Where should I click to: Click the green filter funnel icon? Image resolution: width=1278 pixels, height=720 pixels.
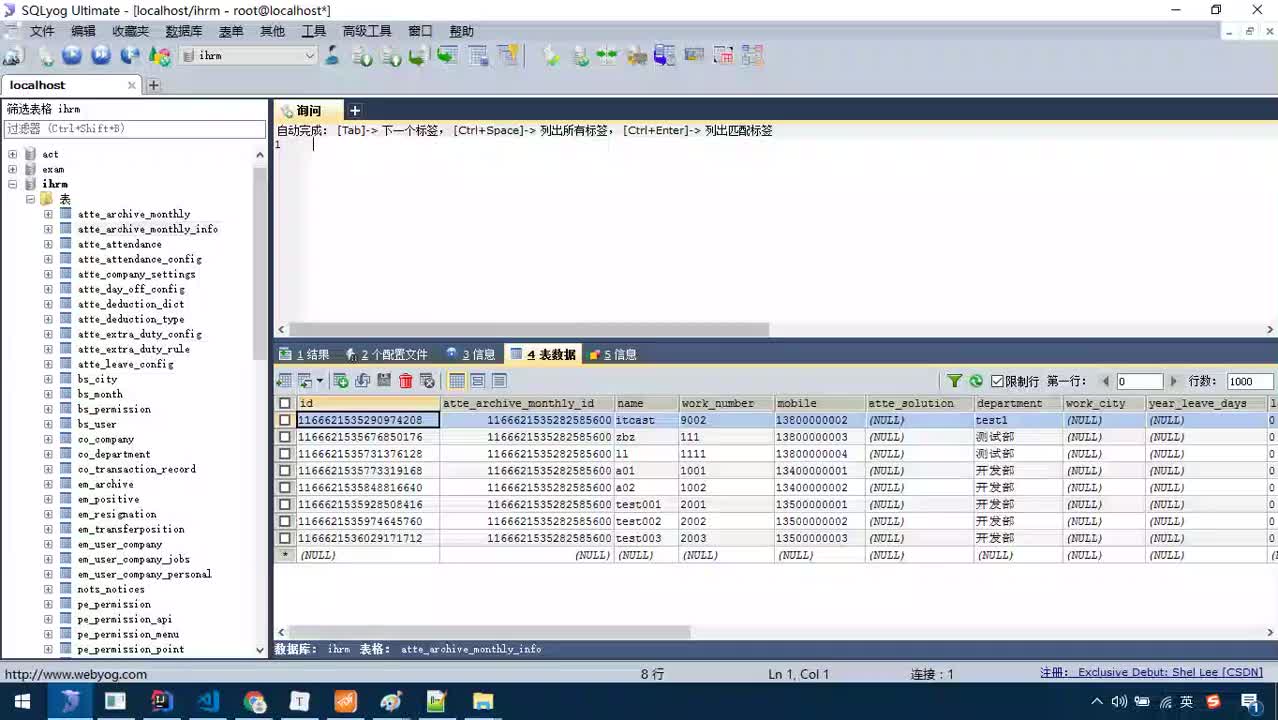tap(954, 381)
